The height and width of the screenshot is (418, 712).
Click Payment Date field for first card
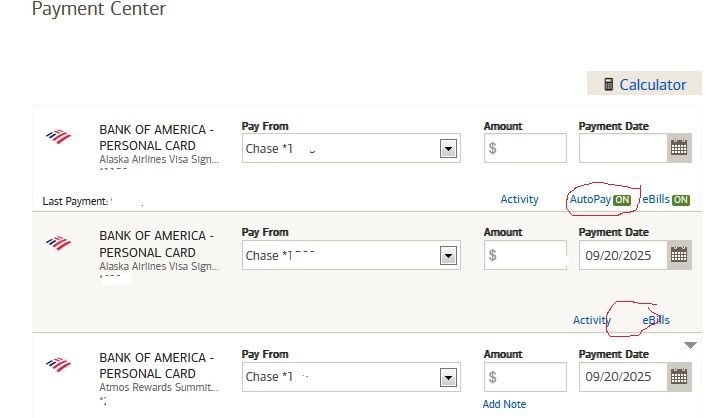(623, 148)
